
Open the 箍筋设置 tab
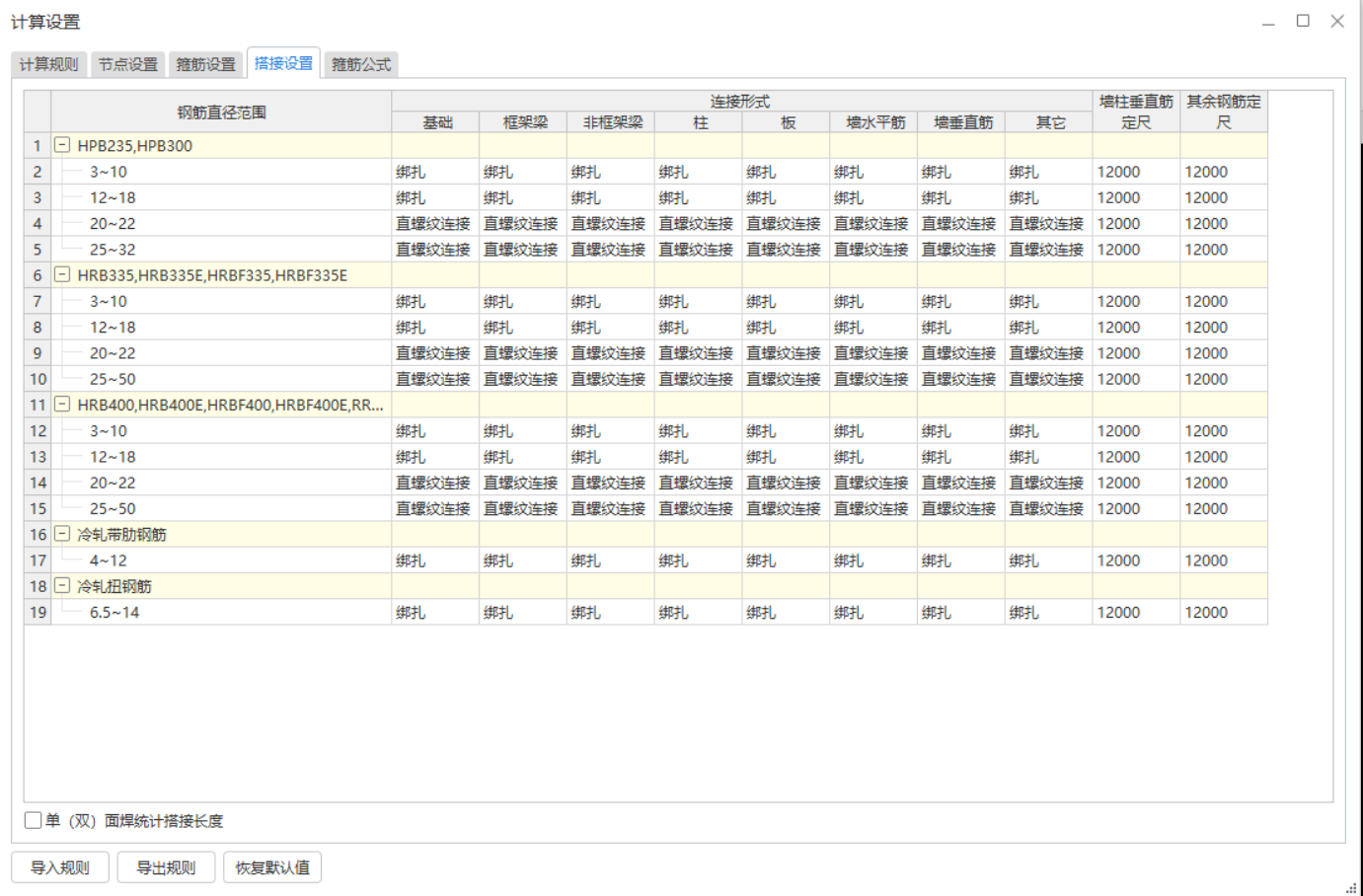[205, 64]
